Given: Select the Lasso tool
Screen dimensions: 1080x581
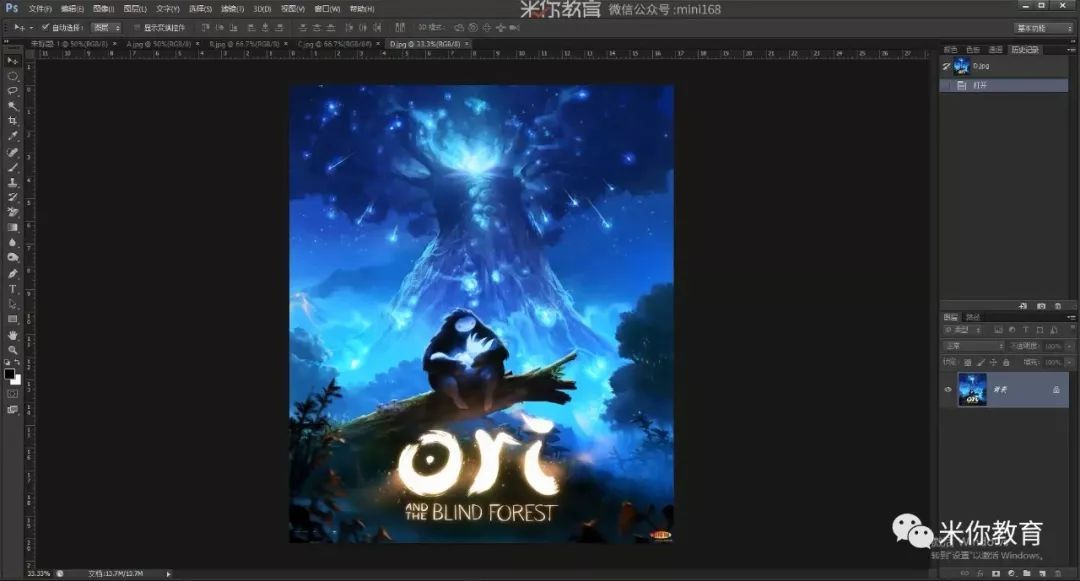Looking at the screenshot, I should point(12,91).
